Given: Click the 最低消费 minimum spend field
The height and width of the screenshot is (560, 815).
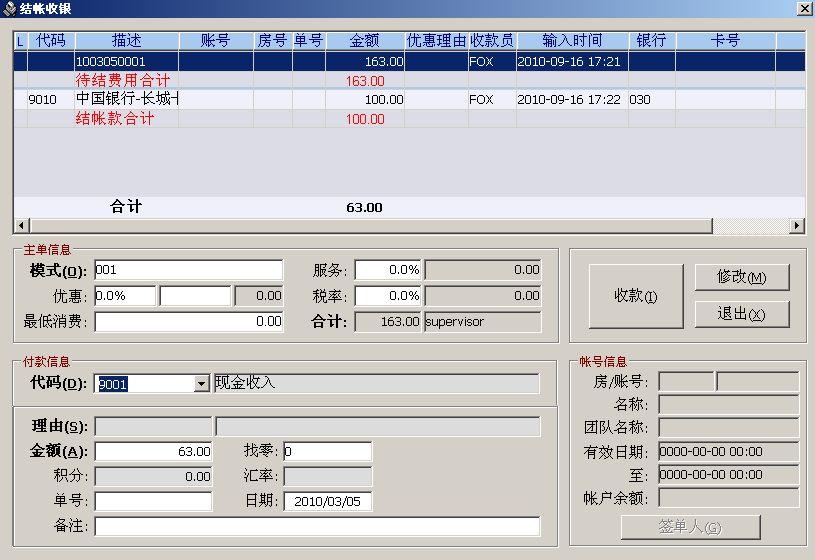Looking at the screenshot, I should (x=189, y=321).
